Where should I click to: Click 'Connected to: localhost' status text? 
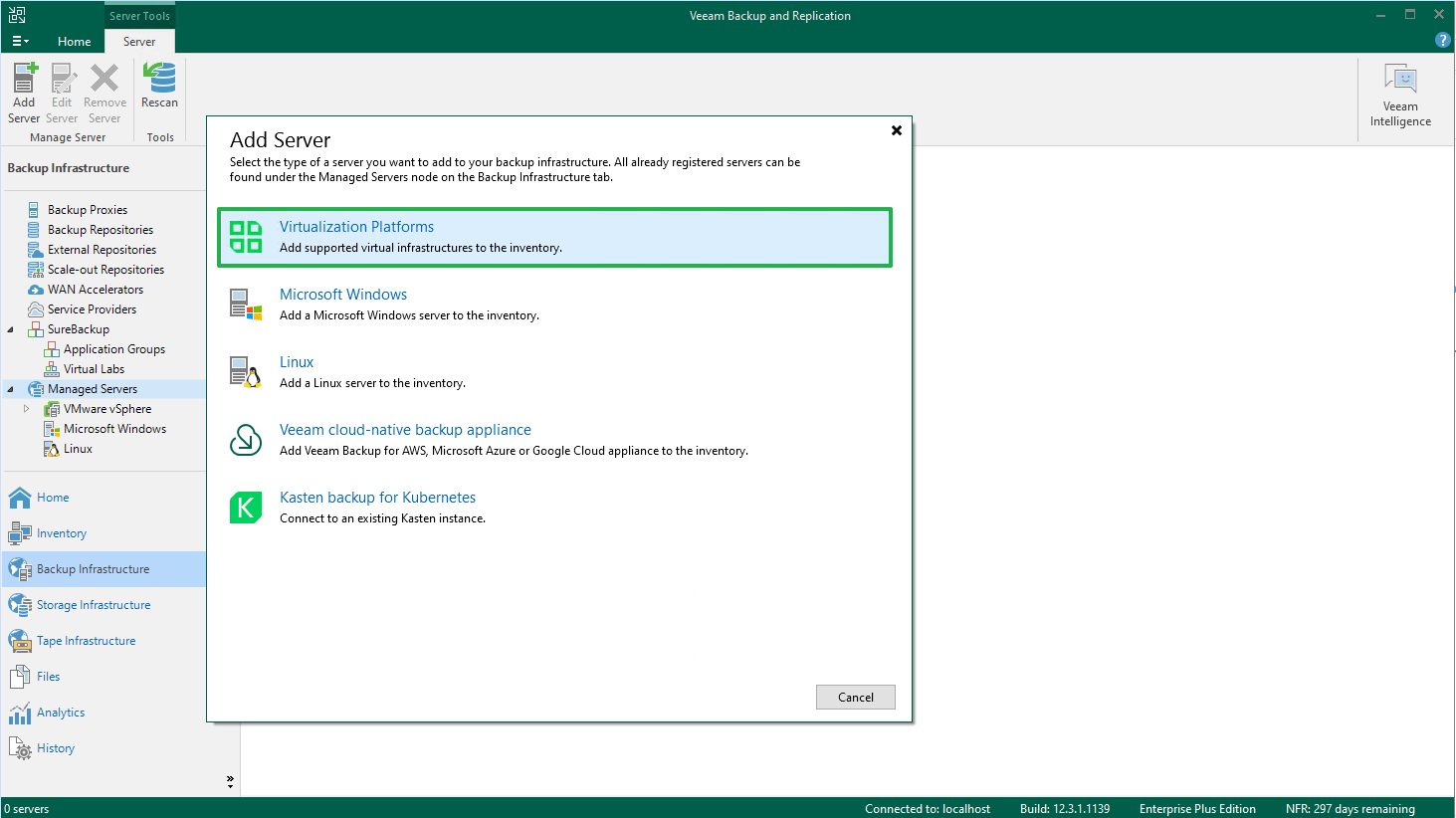(928, 809)
